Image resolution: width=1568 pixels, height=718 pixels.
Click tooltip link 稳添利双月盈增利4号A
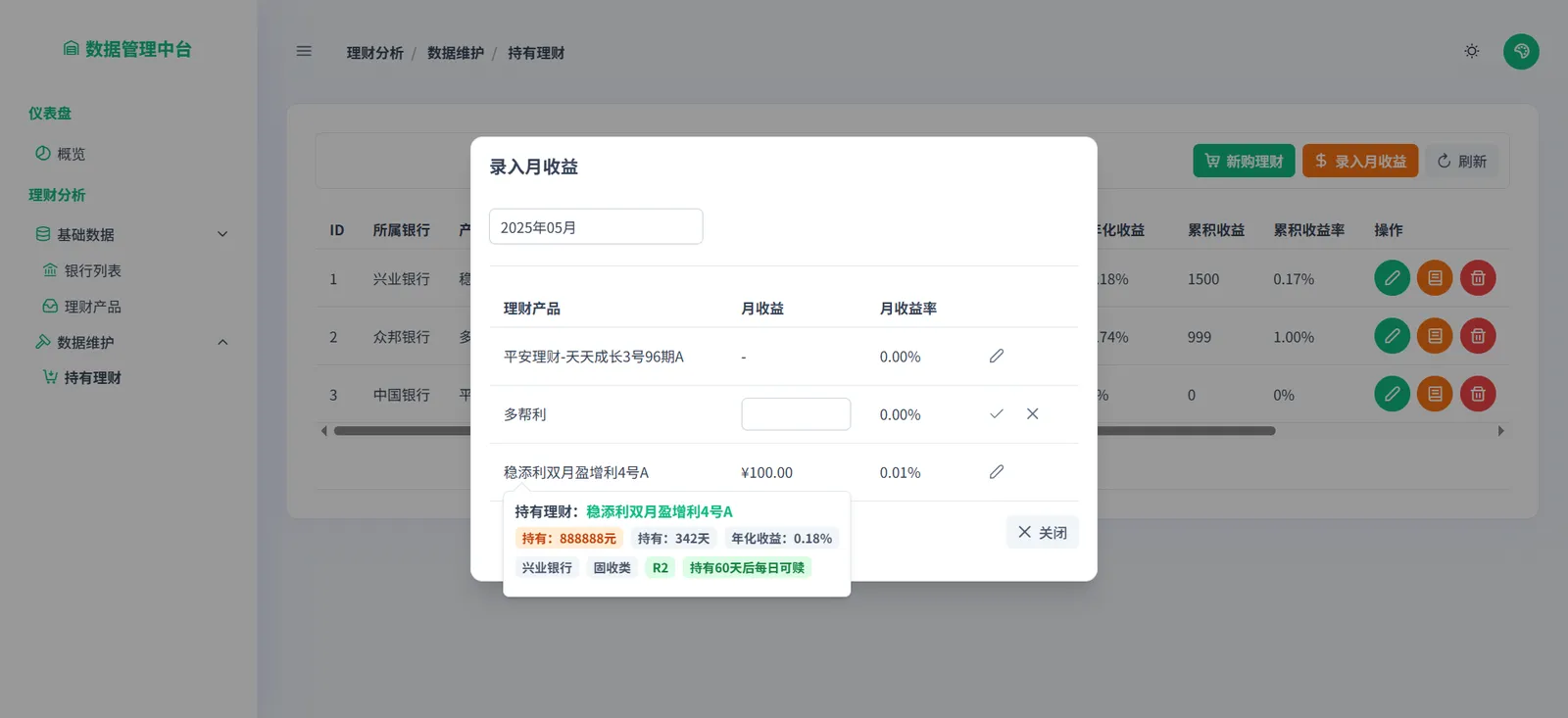pyautogui.click(x=660, y=511)
